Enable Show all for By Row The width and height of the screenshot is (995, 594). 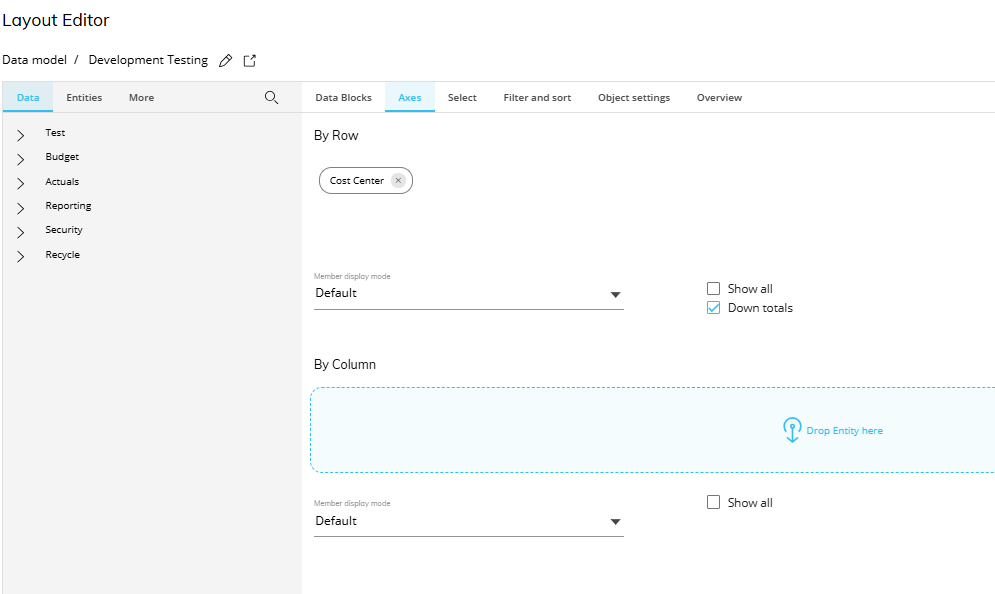[714, 289]
